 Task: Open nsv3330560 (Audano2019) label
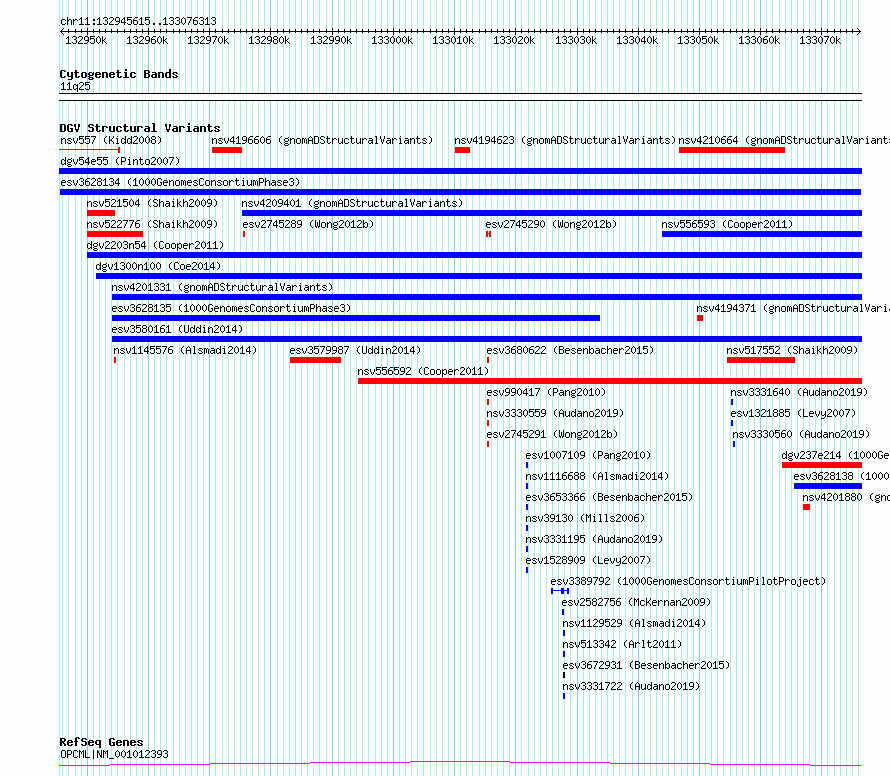point(801,434)
